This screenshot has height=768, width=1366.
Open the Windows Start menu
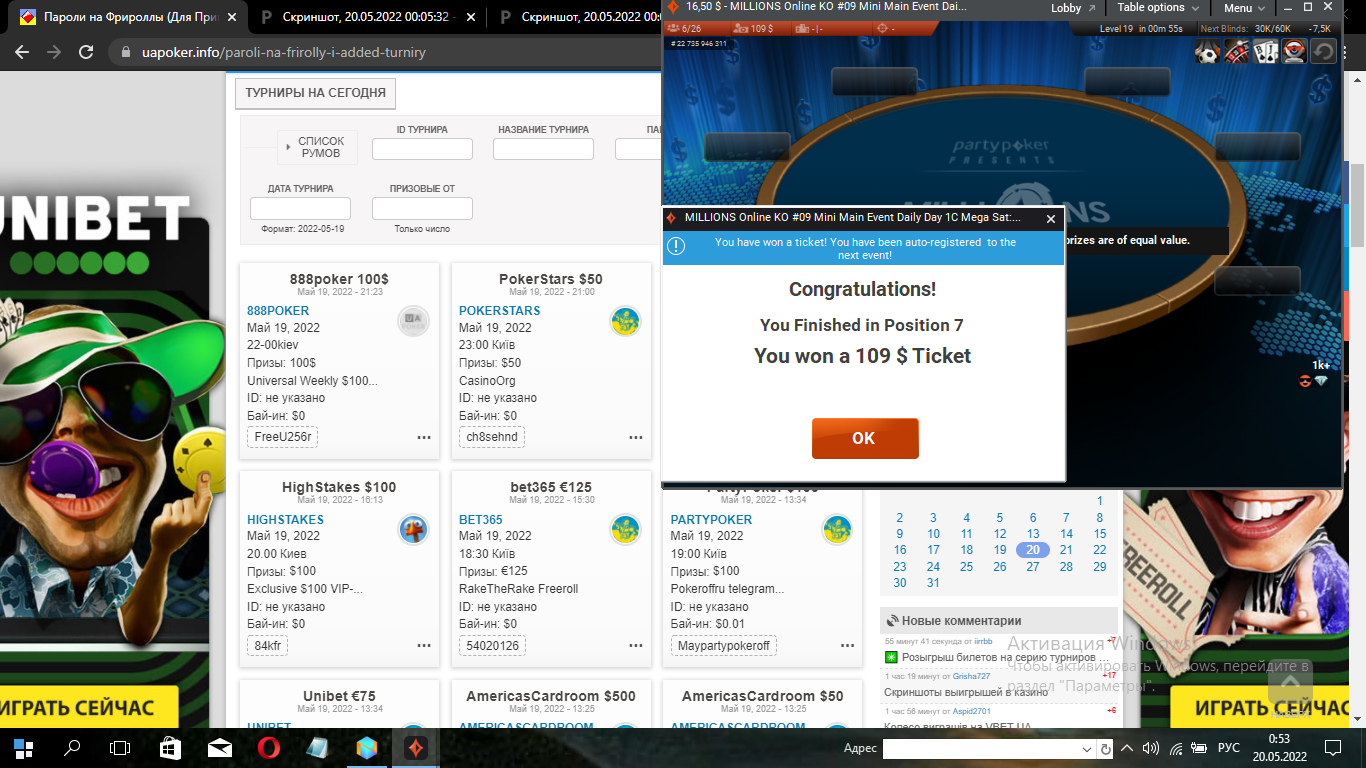[23, 748]
